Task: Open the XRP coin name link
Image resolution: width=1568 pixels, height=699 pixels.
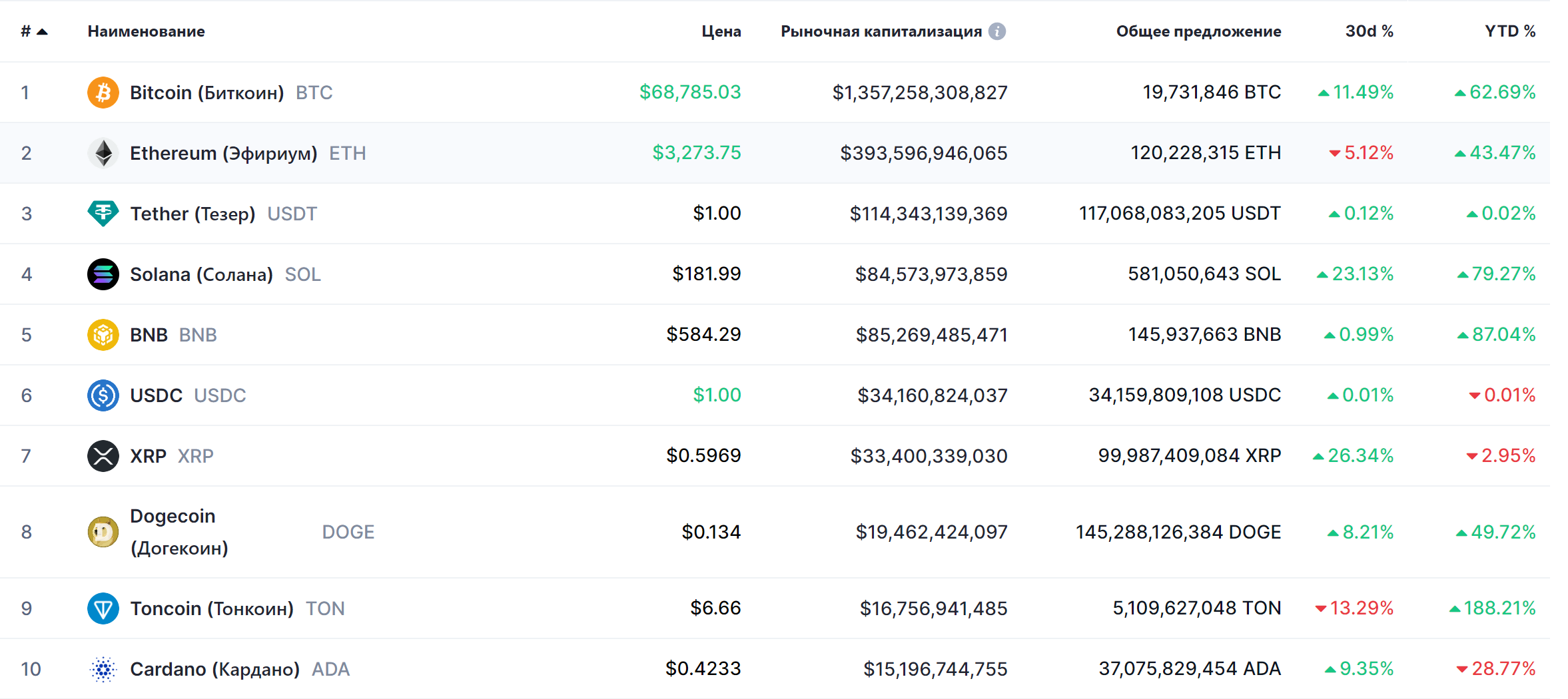Action: [x=148, y=456]
